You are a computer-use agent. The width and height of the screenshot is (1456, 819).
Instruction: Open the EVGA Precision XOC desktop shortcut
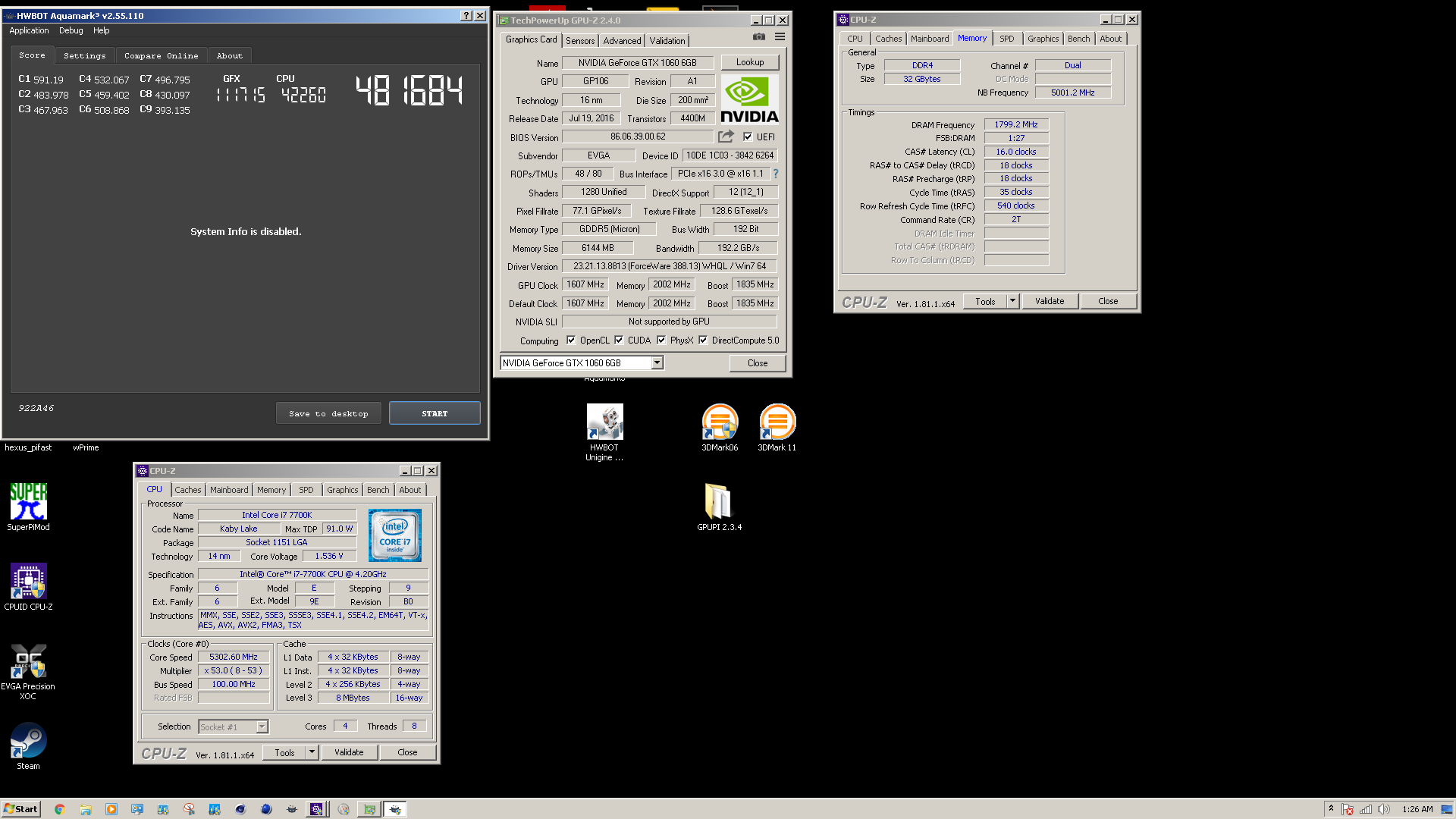point(29,670)
